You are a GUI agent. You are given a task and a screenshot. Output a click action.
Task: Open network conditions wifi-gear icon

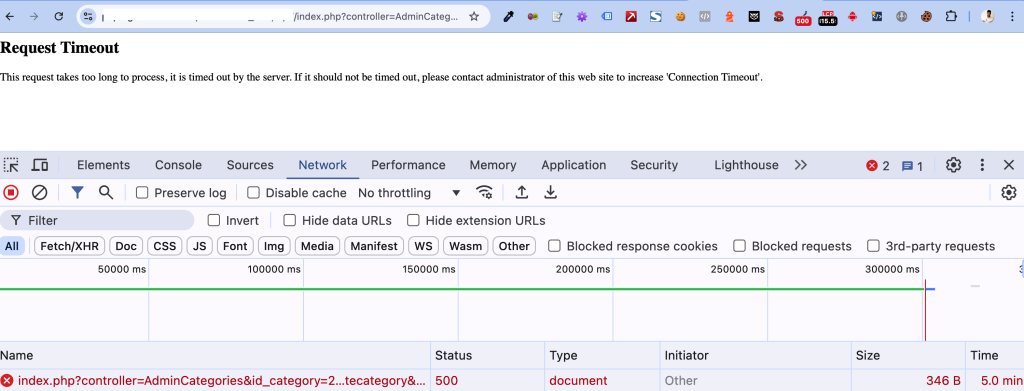point(484,193)
